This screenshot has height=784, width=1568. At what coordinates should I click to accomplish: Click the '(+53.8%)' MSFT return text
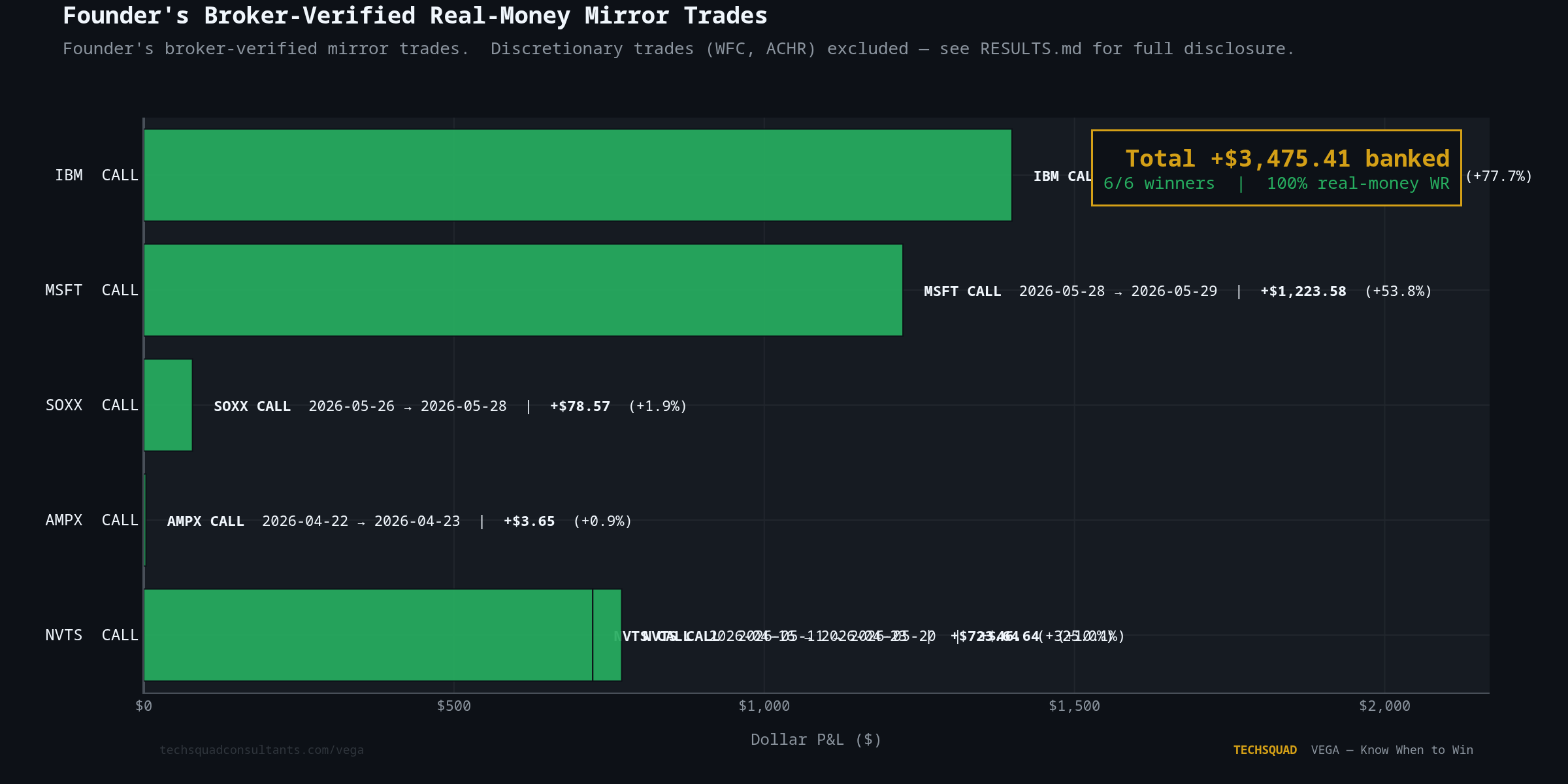coord(1398,291)
